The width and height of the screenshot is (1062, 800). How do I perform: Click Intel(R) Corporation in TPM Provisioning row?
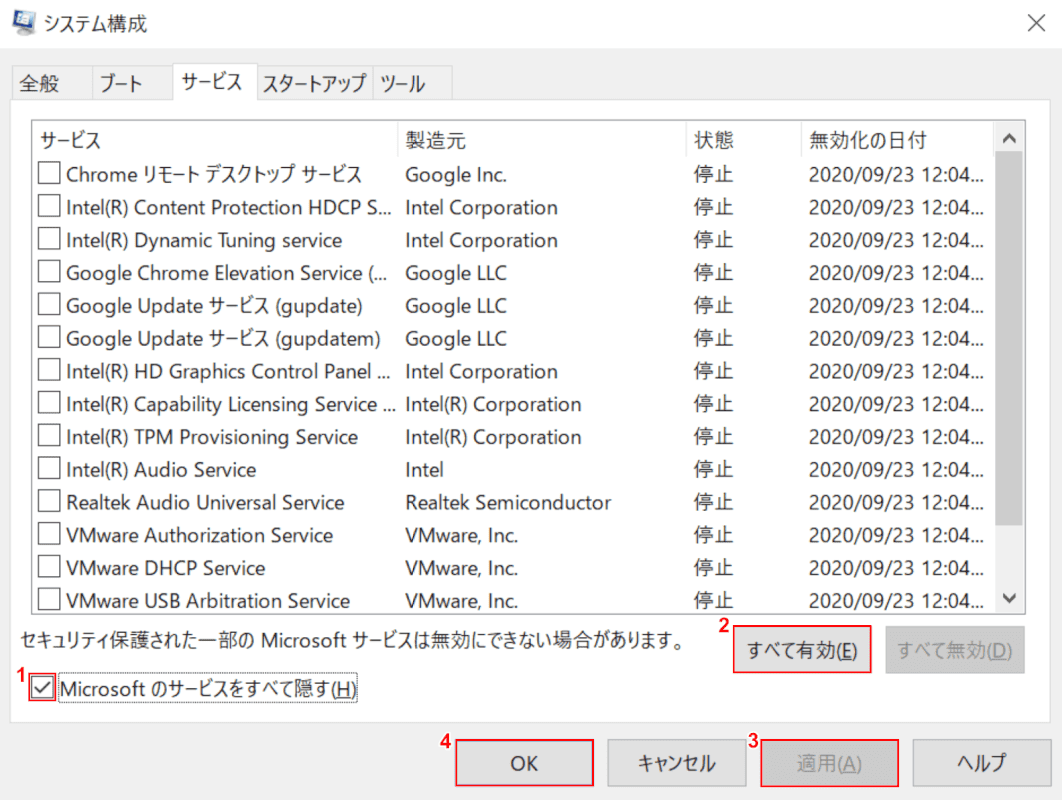tap(493, 437)
